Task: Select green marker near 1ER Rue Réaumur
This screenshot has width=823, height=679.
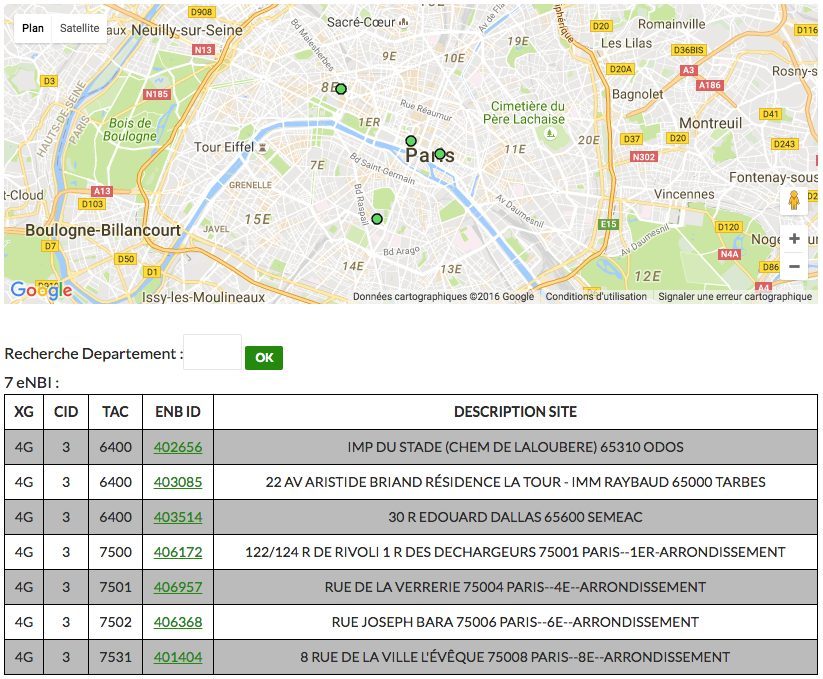Action: coord(411,141)
